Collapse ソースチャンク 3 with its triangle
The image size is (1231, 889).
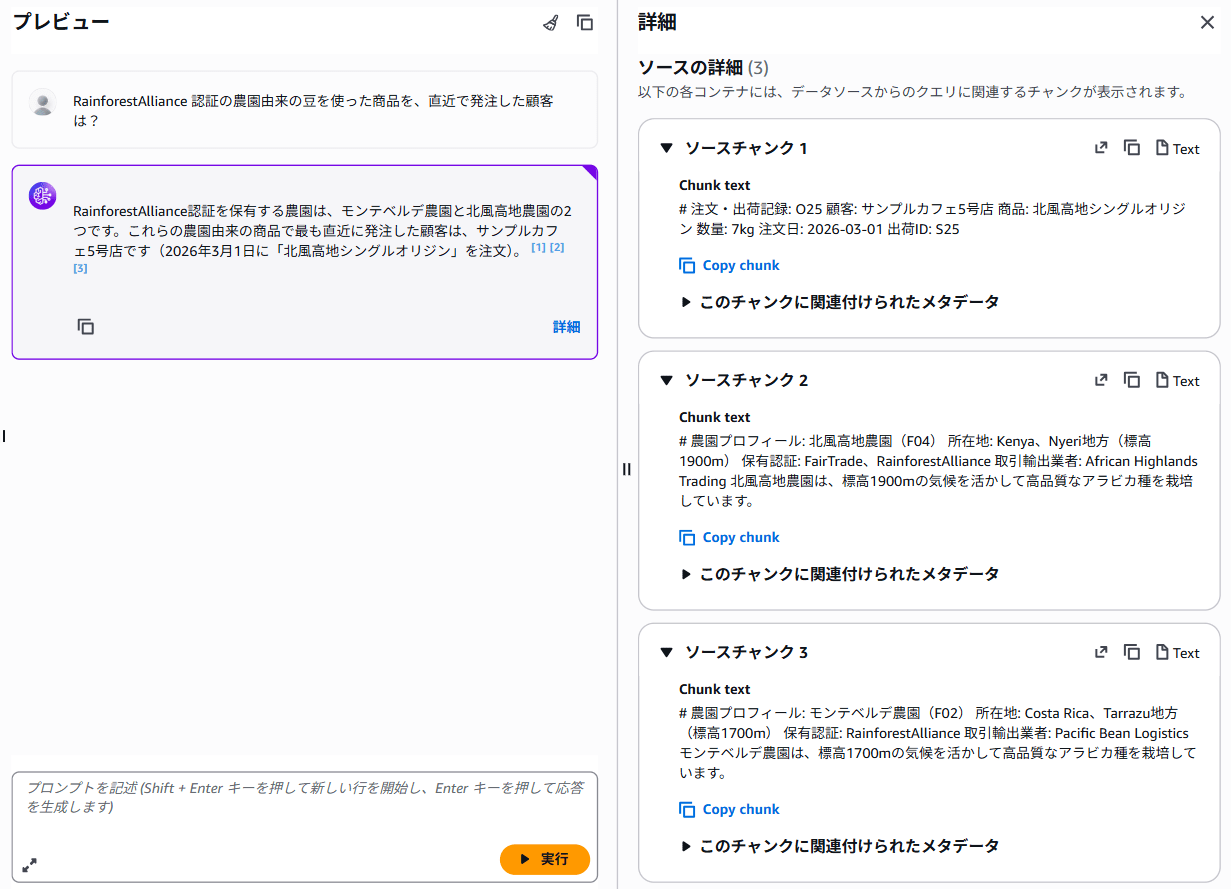coord(666,652)
